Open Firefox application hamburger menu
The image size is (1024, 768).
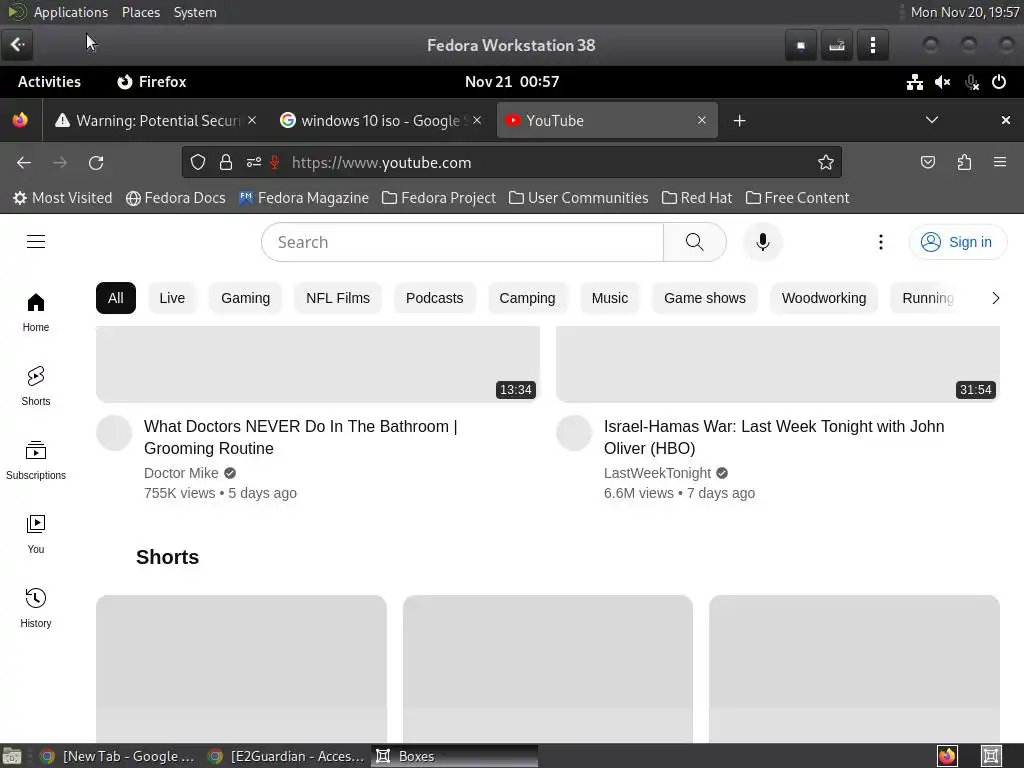(1000, 162)
